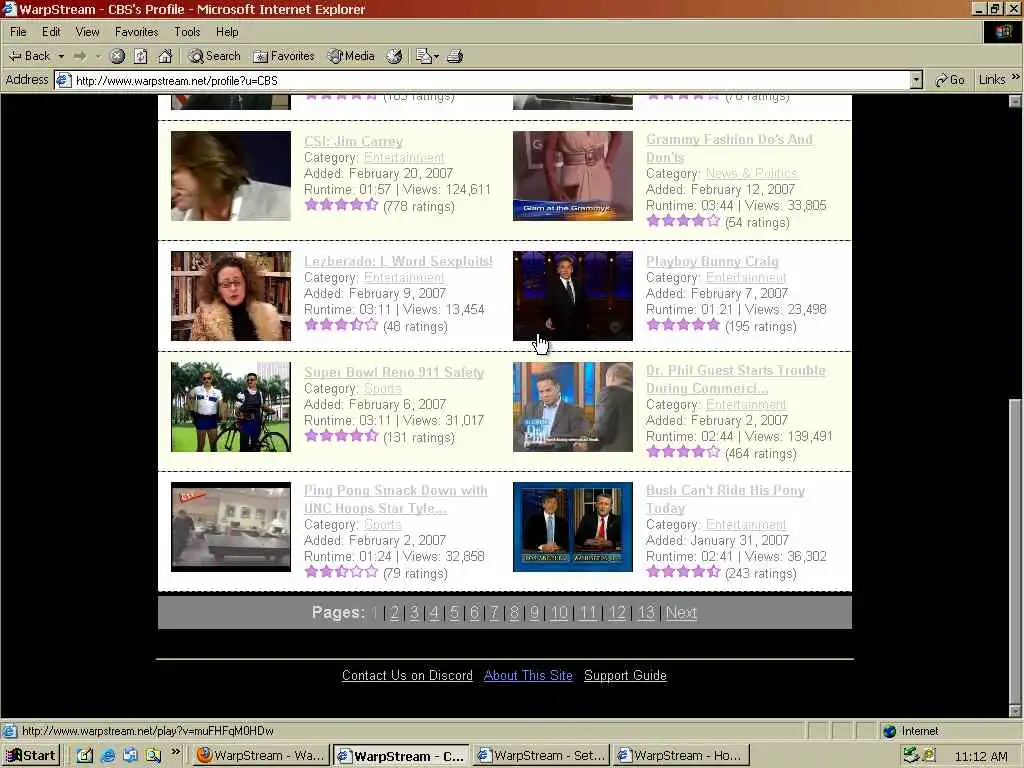The image size is (1024, 768).
Task: Expand the Quick Launch overflow chevron
Action: coord(175,752)
